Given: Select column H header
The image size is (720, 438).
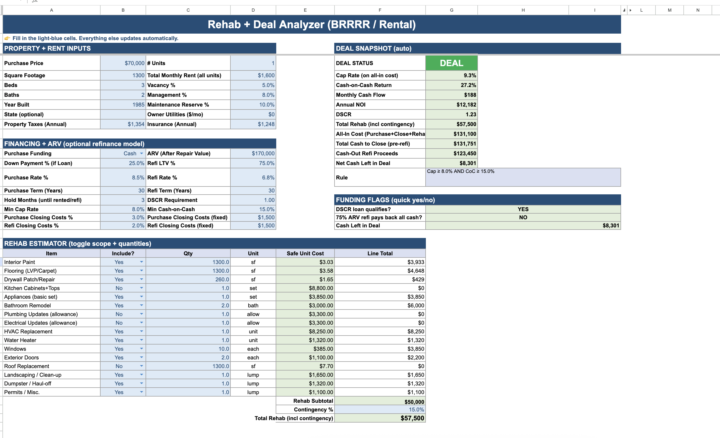Looking at the screenshot, I should pyautogui.click(x=523, y=10).
